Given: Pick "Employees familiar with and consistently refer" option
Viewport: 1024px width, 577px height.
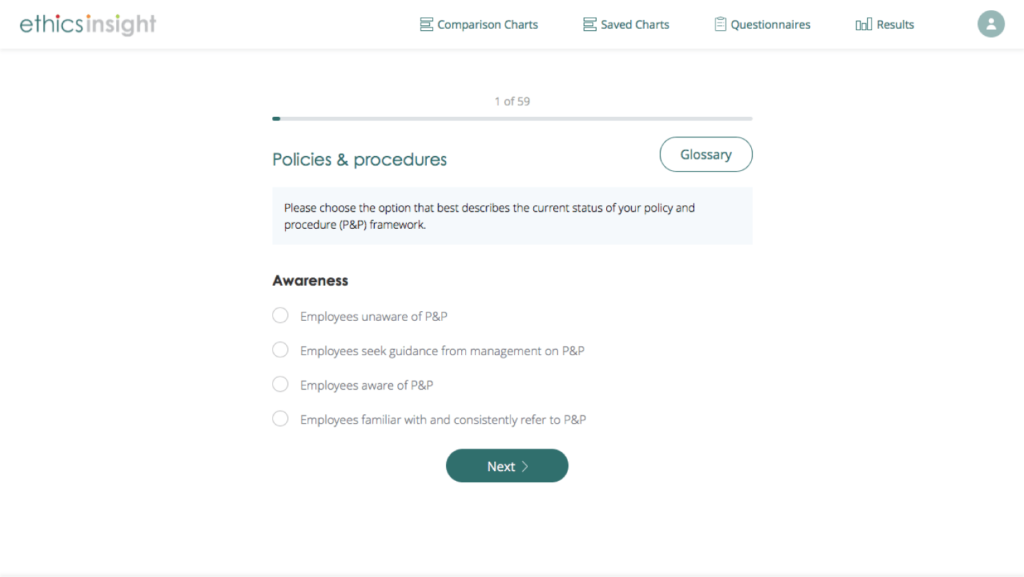Looking at the screenshot, I should pos(281,419).
